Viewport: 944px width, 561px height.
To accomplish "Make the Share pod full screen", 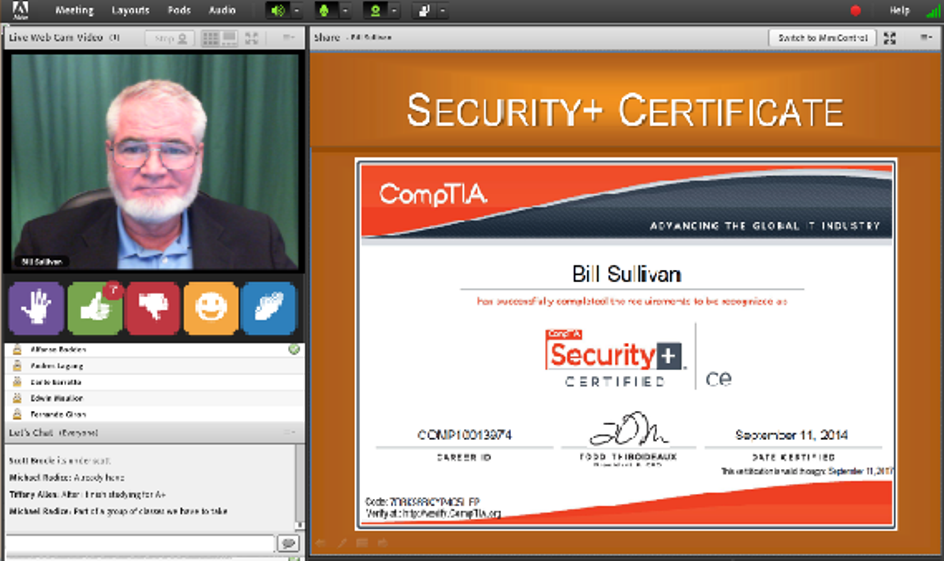I will pos(890,39).
